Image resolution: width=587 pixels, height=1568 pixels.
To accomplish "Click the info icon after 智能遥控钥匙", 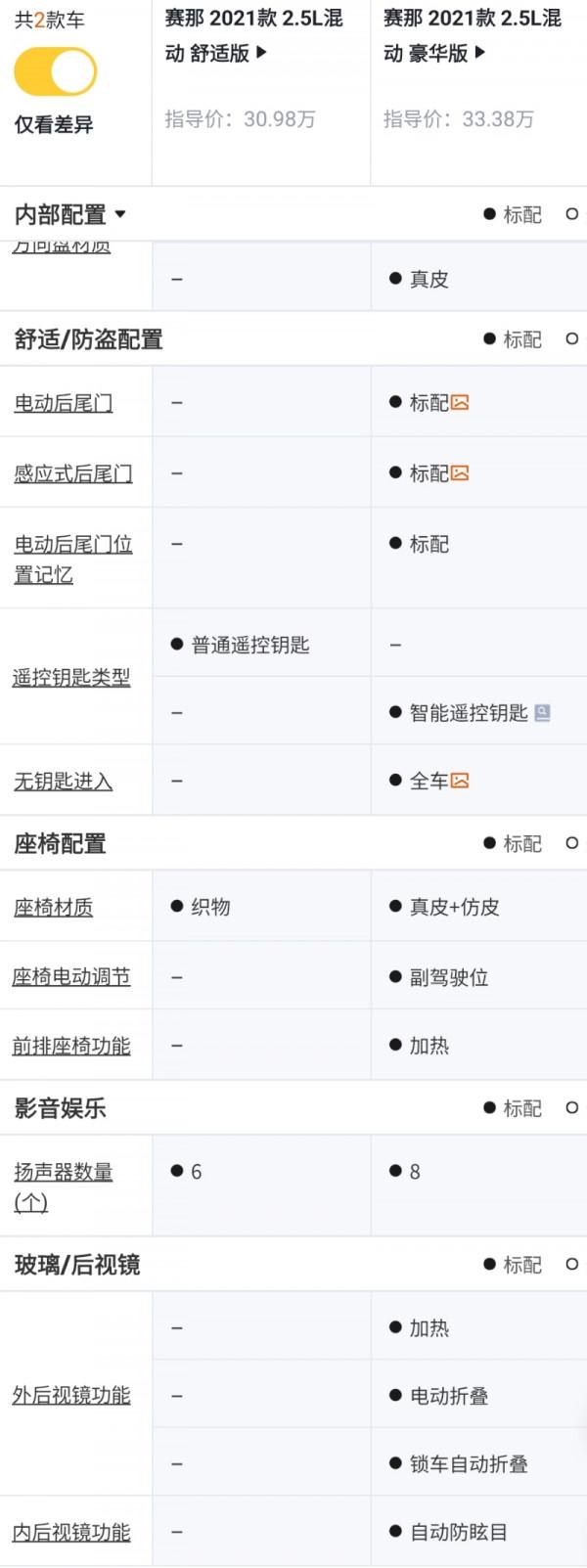I will point(541,713).
